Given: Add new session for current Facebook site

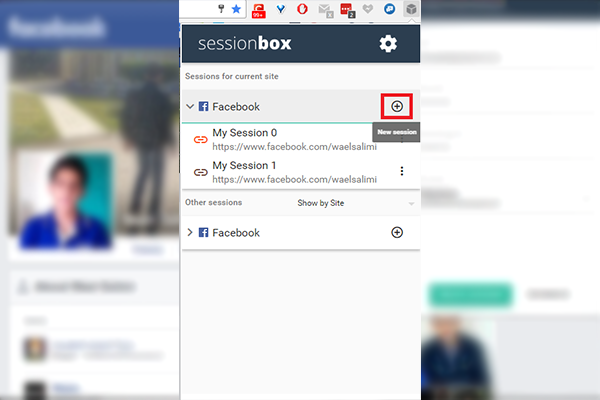Looking at the screenshot, I should [397, 106].
